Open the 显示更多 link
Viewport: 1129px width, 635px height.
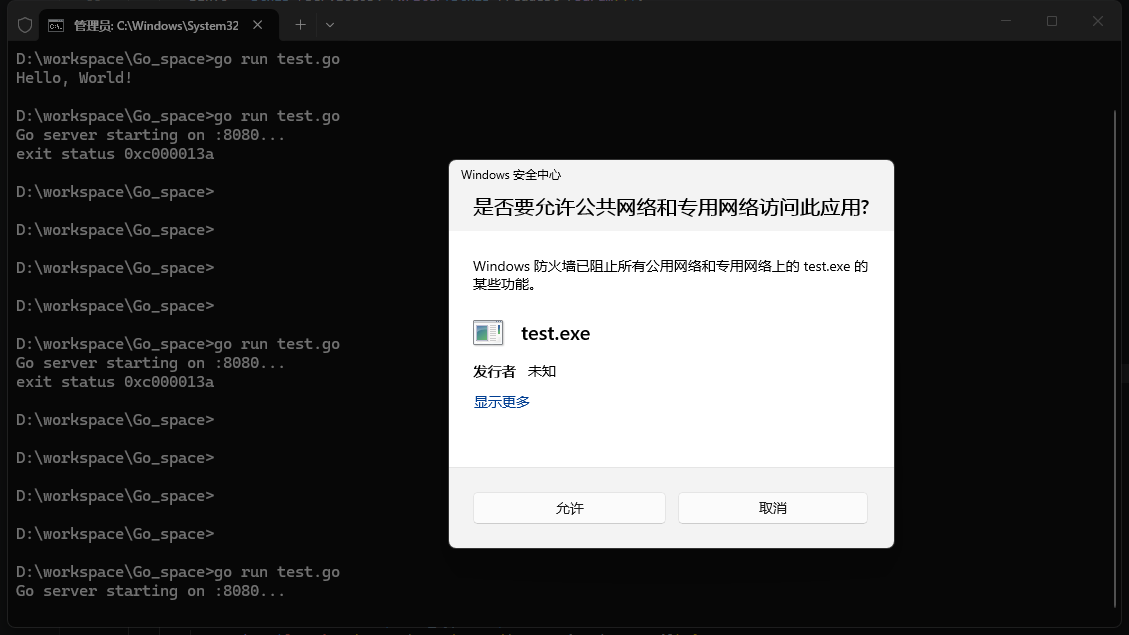502,402
